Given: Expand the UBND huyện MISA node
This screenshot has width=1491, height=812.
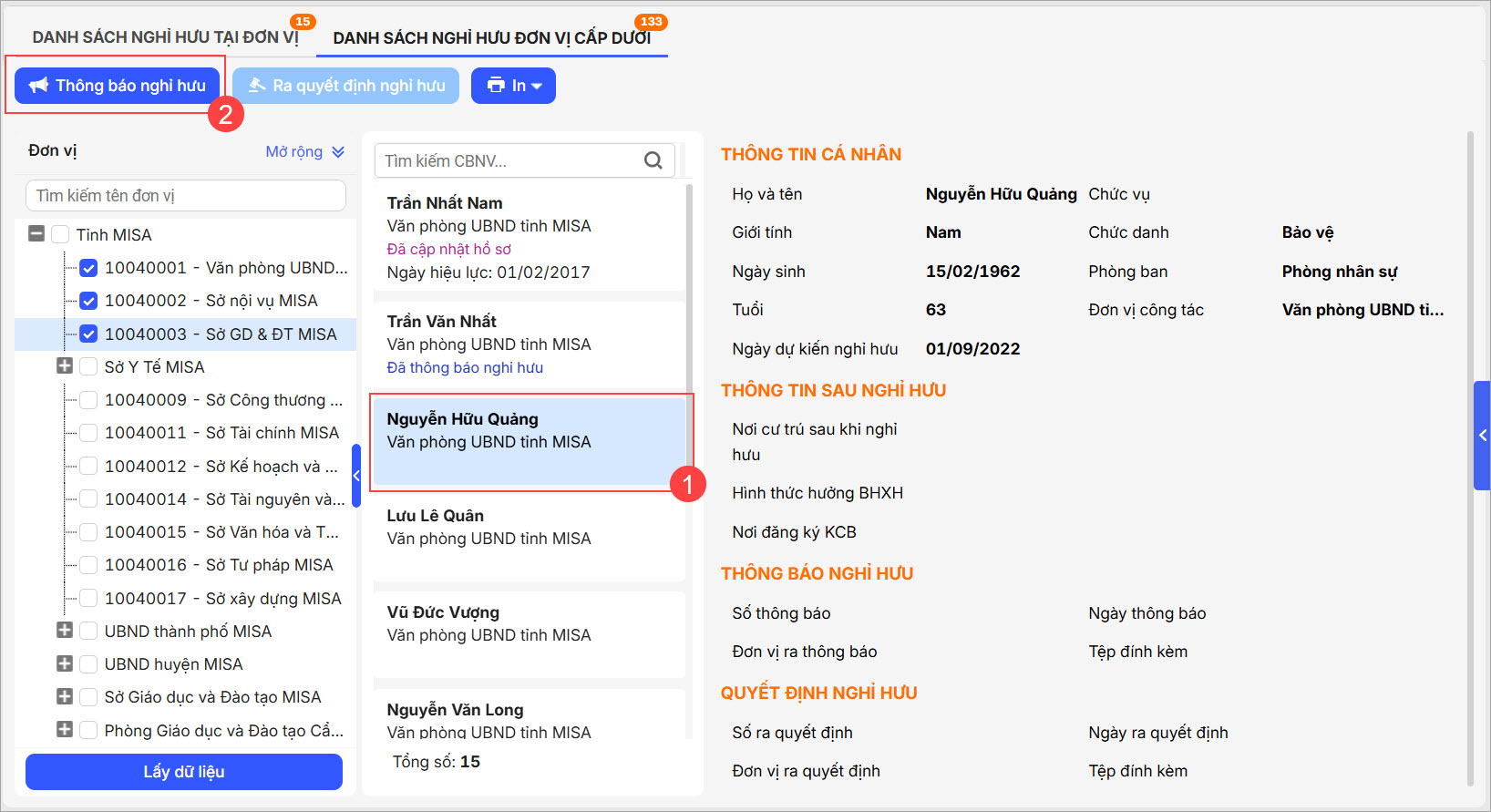Looking at the screenshot, I should pos(65,663).
